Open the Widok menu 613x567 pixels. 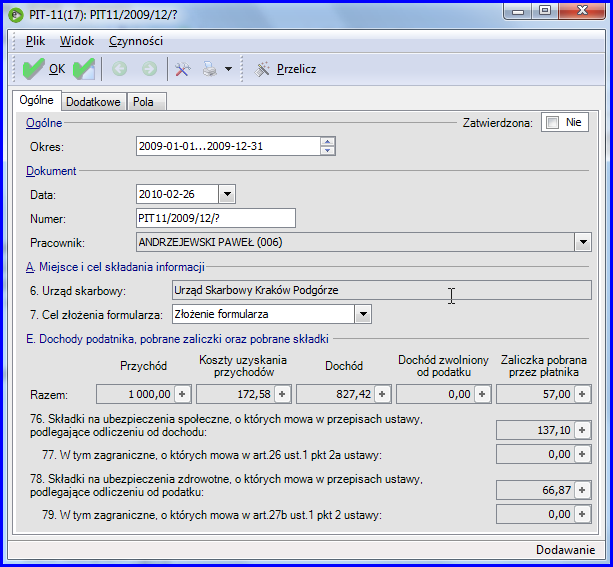[77, 41]
